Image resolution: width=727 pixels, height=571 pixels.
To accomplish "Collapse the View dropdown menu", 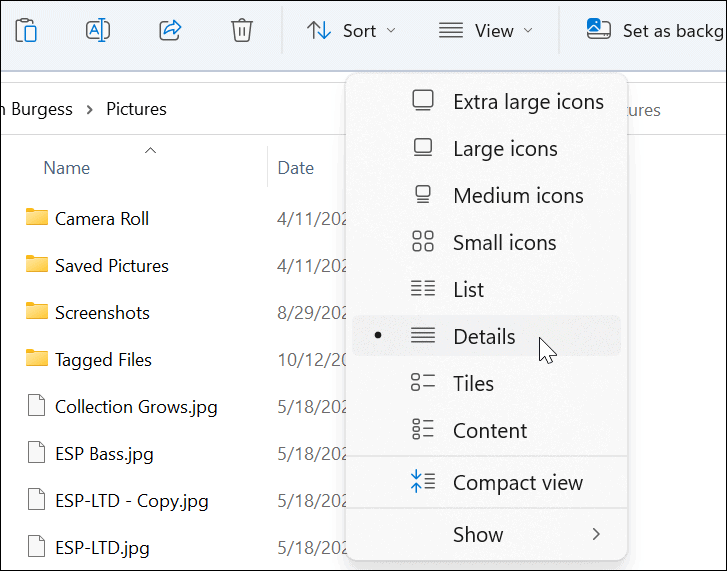I will point(486,31).
